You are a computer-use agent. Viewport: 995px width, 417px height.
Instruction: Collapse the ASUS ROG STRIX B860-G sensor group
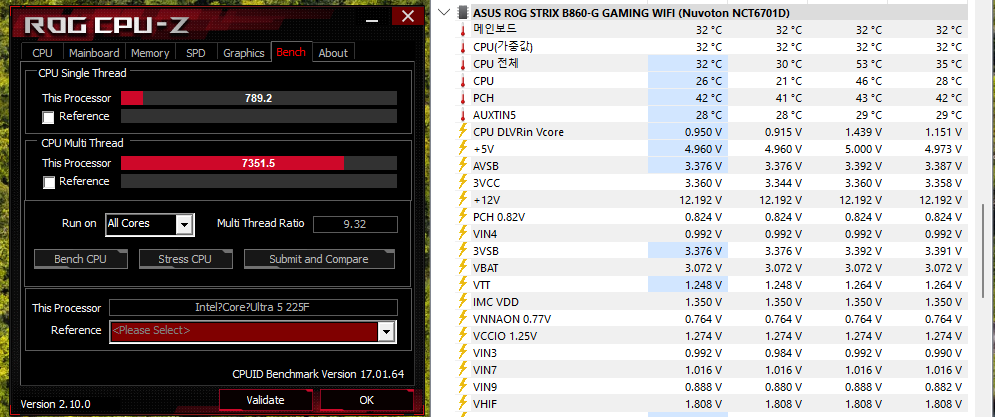click(445, 12)
